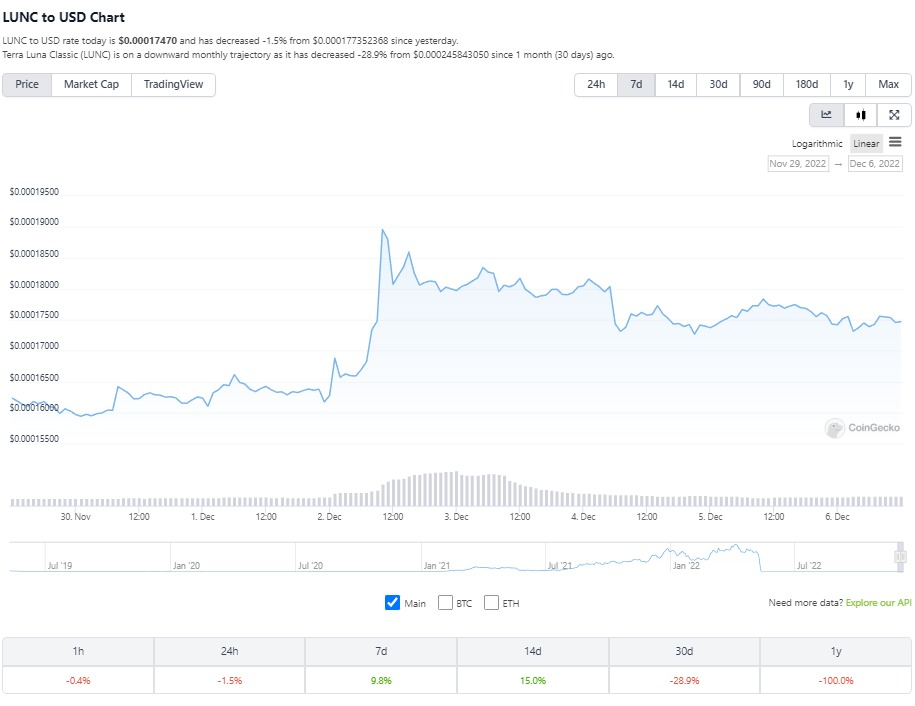Enable the BTC comparison checkbox
This screenshot has height=706, width=915.
[445, 602]
